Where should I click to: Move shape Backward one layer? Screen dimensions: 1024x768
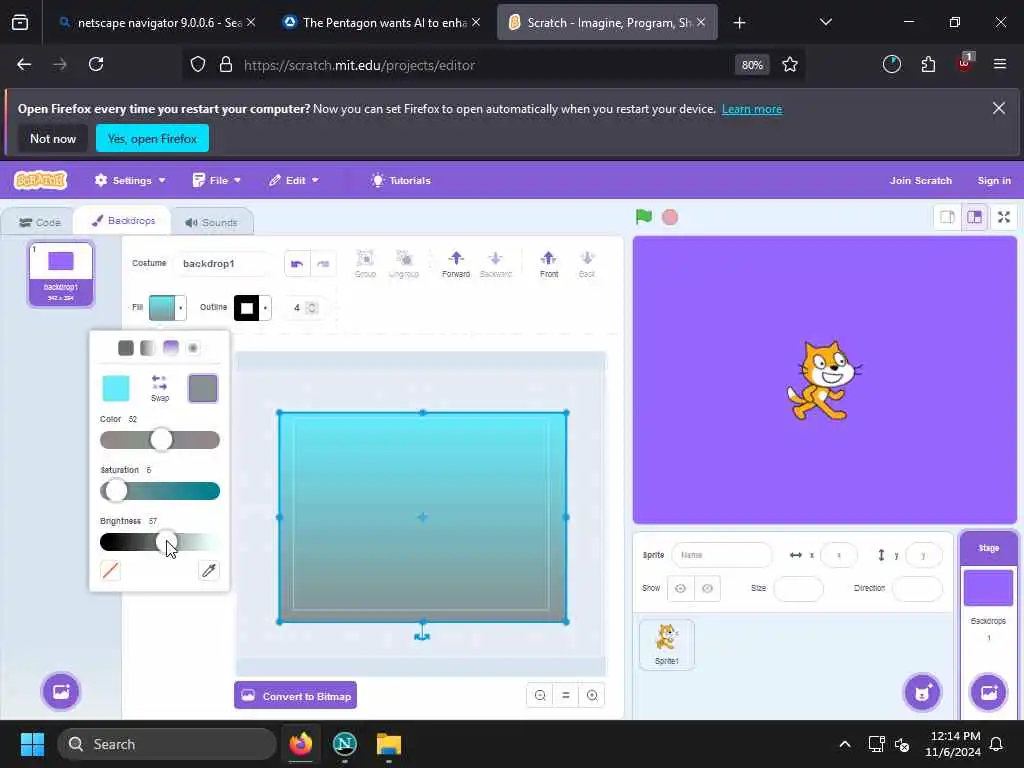coord(496,264)
